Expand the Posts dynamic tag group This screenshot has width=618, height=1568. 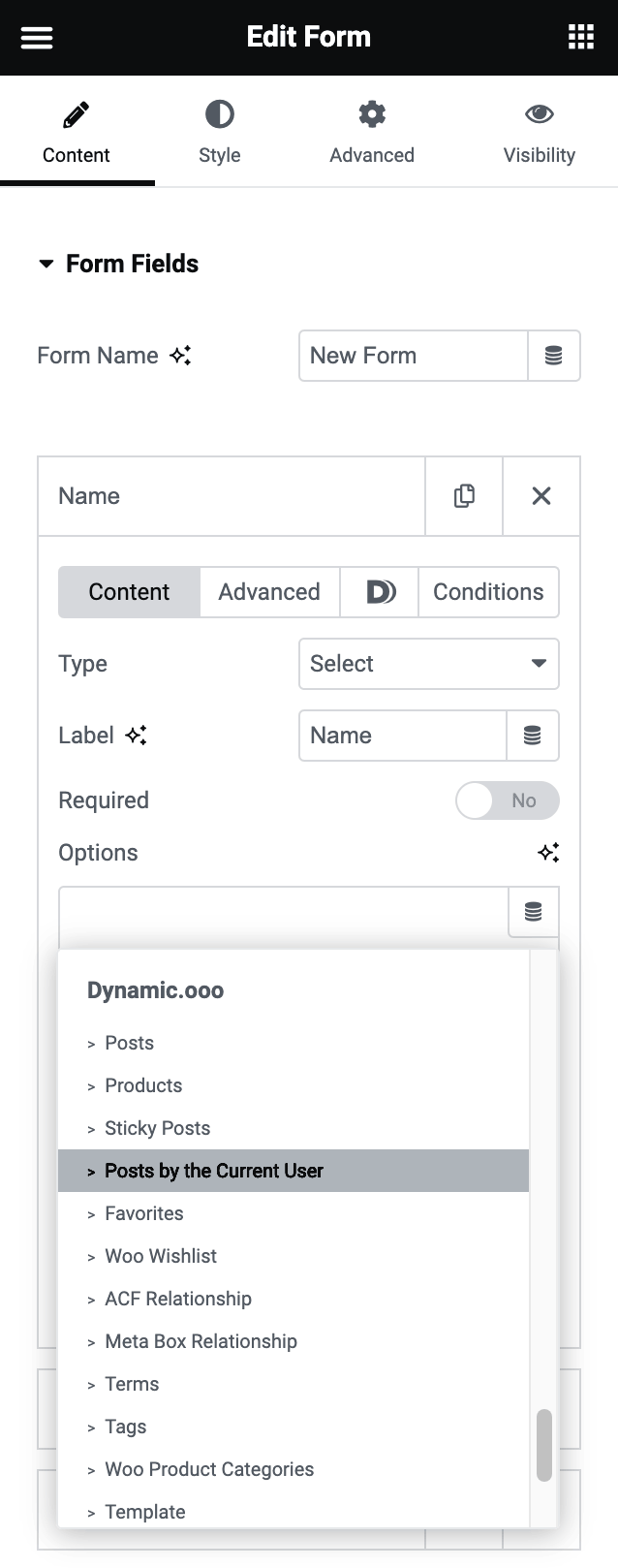(128, 1043)
